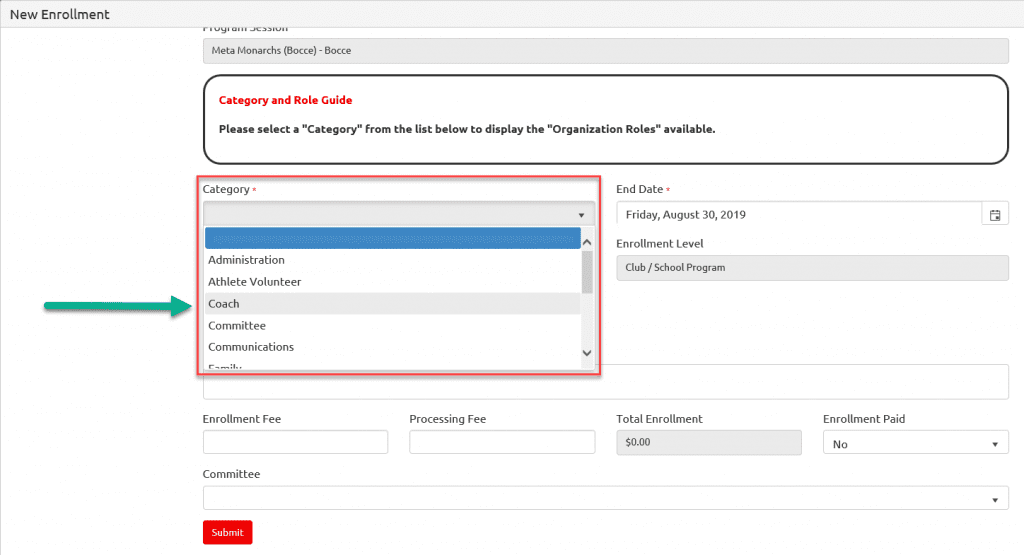
Task: Click the Total Enrollment $0.00 field
Action: click(x=709, y=442)
